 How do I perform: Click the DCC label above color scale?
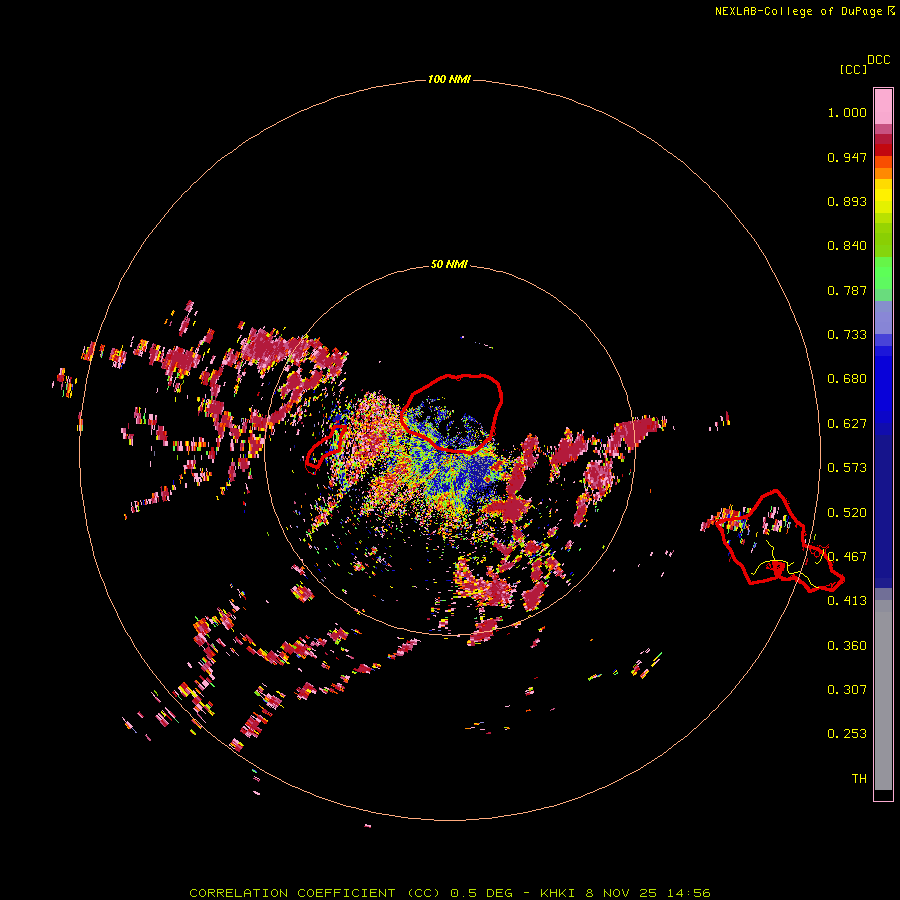pyautogui.click(x=878, y=60)
